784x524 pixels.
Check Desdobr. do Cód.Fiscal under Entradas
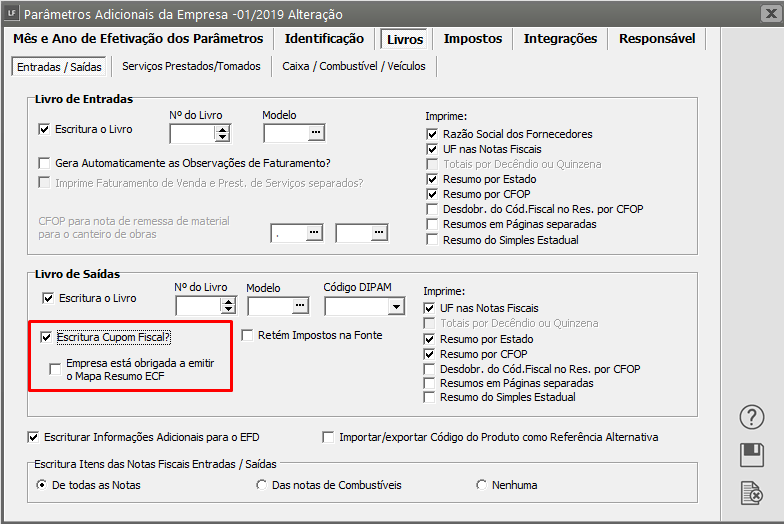[x=432, y=209]
